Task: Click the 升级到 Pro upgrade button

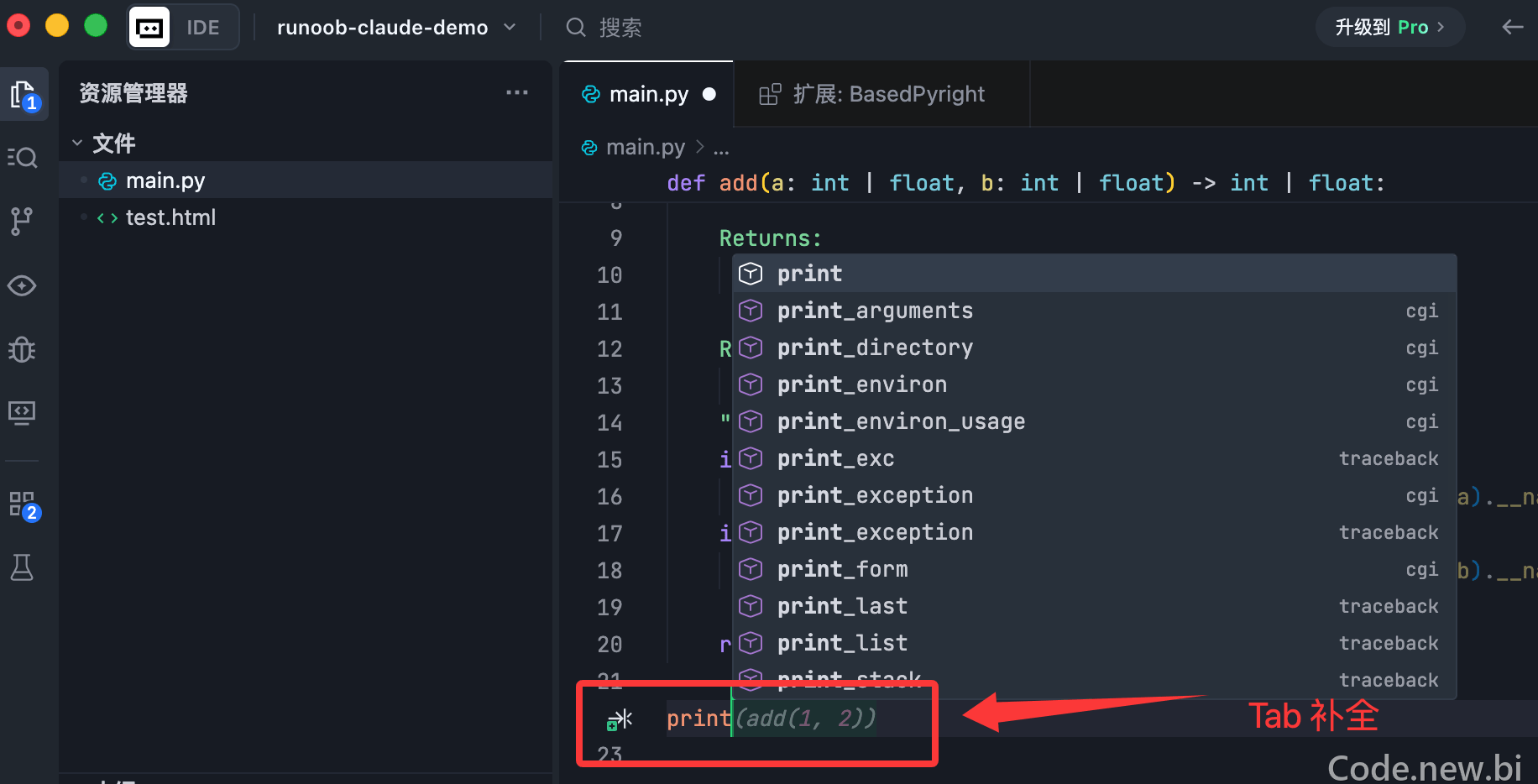Action: (x=1390, y=28)
